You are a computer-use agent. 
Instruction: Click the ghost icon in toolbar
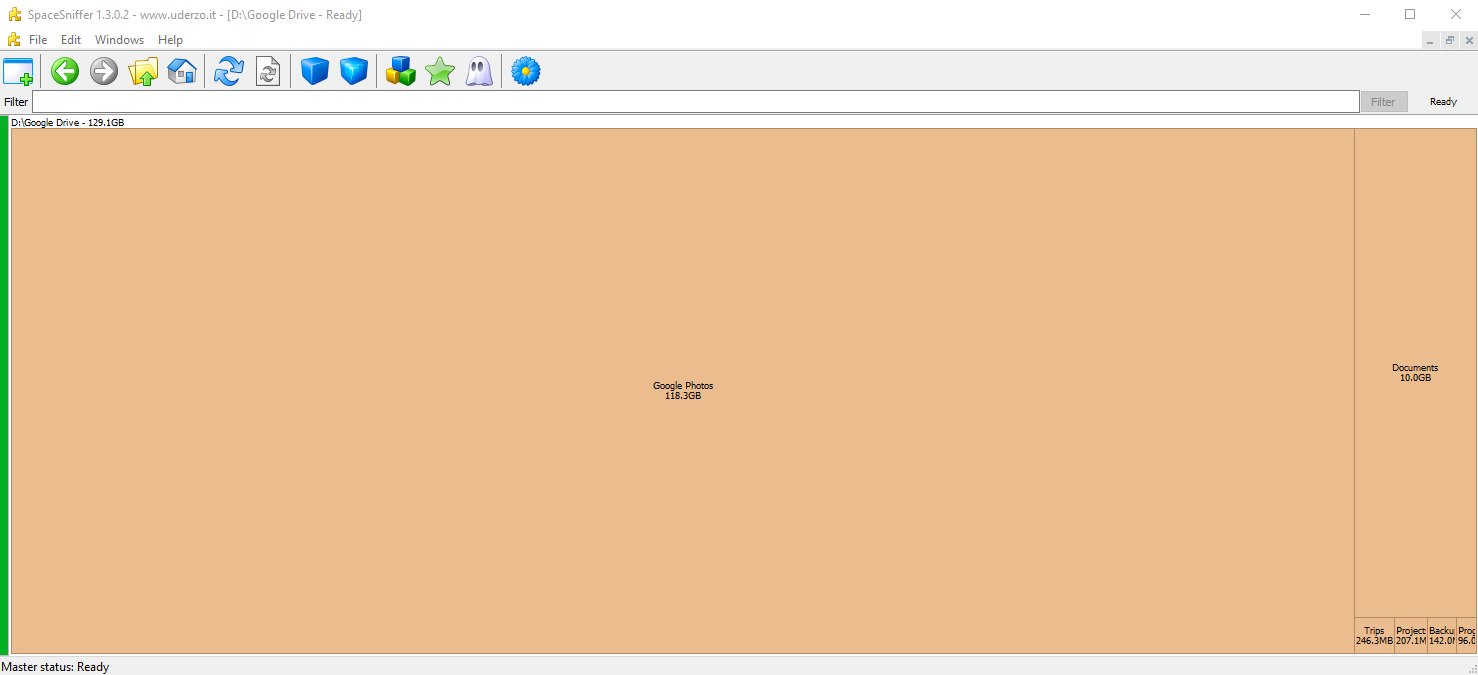(479, 71)
